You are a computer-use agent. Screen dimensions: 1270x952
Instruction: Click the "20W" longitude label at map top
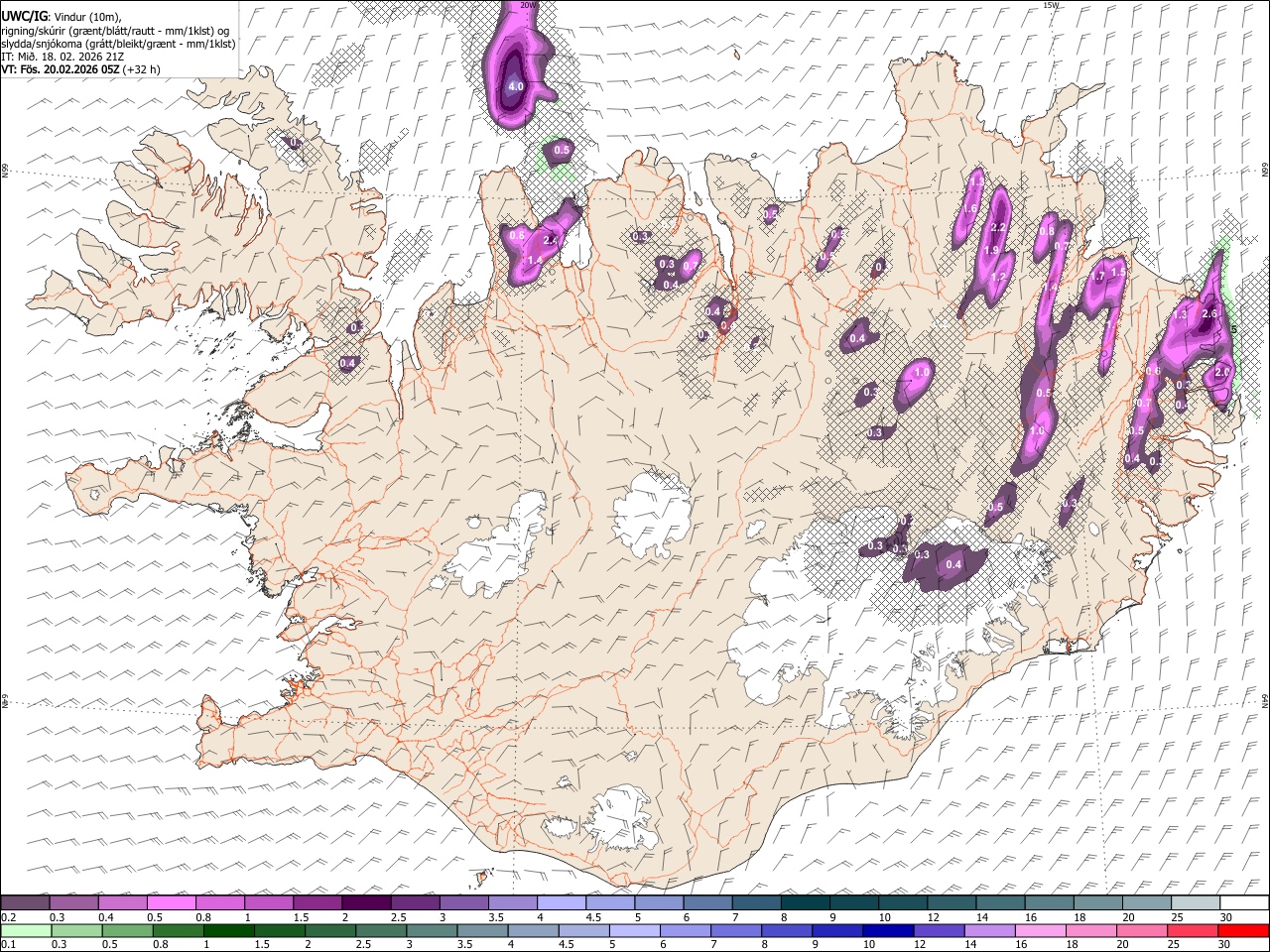[528, 5]
